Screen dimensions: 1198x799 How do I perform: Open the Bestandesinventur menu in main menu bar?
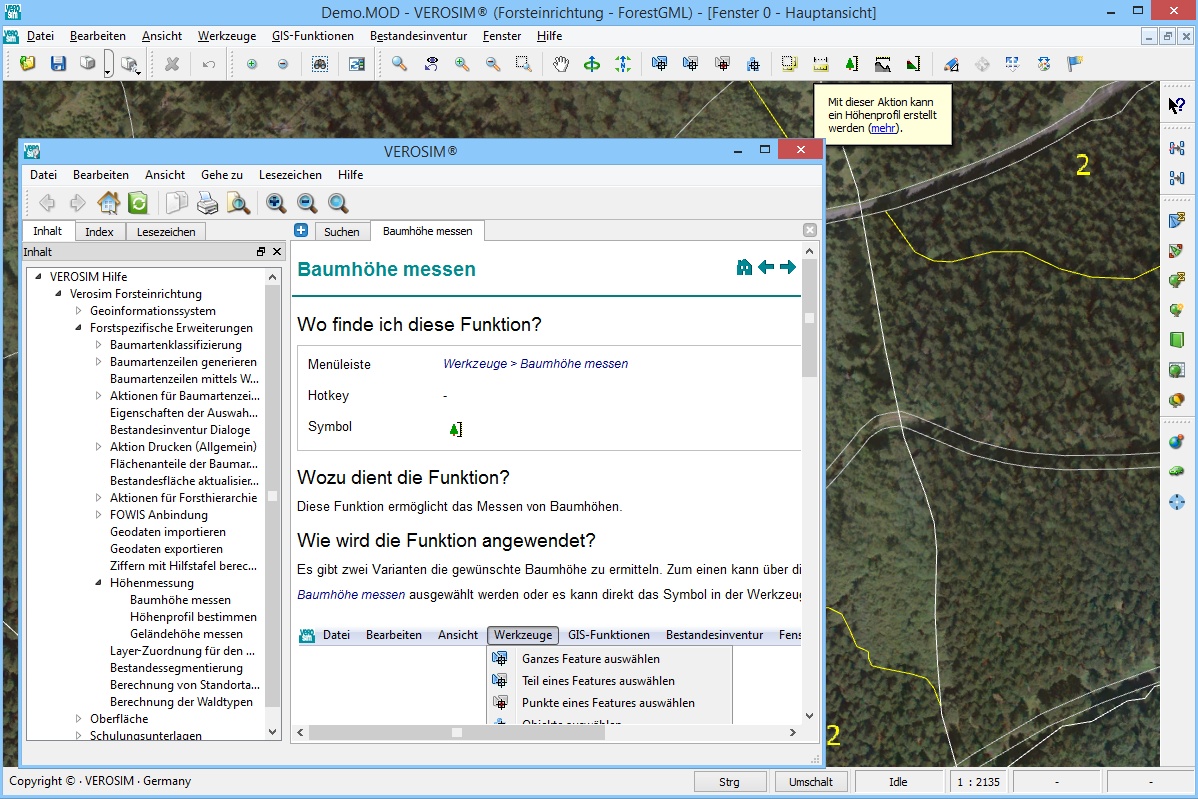[x=419, y=36]
